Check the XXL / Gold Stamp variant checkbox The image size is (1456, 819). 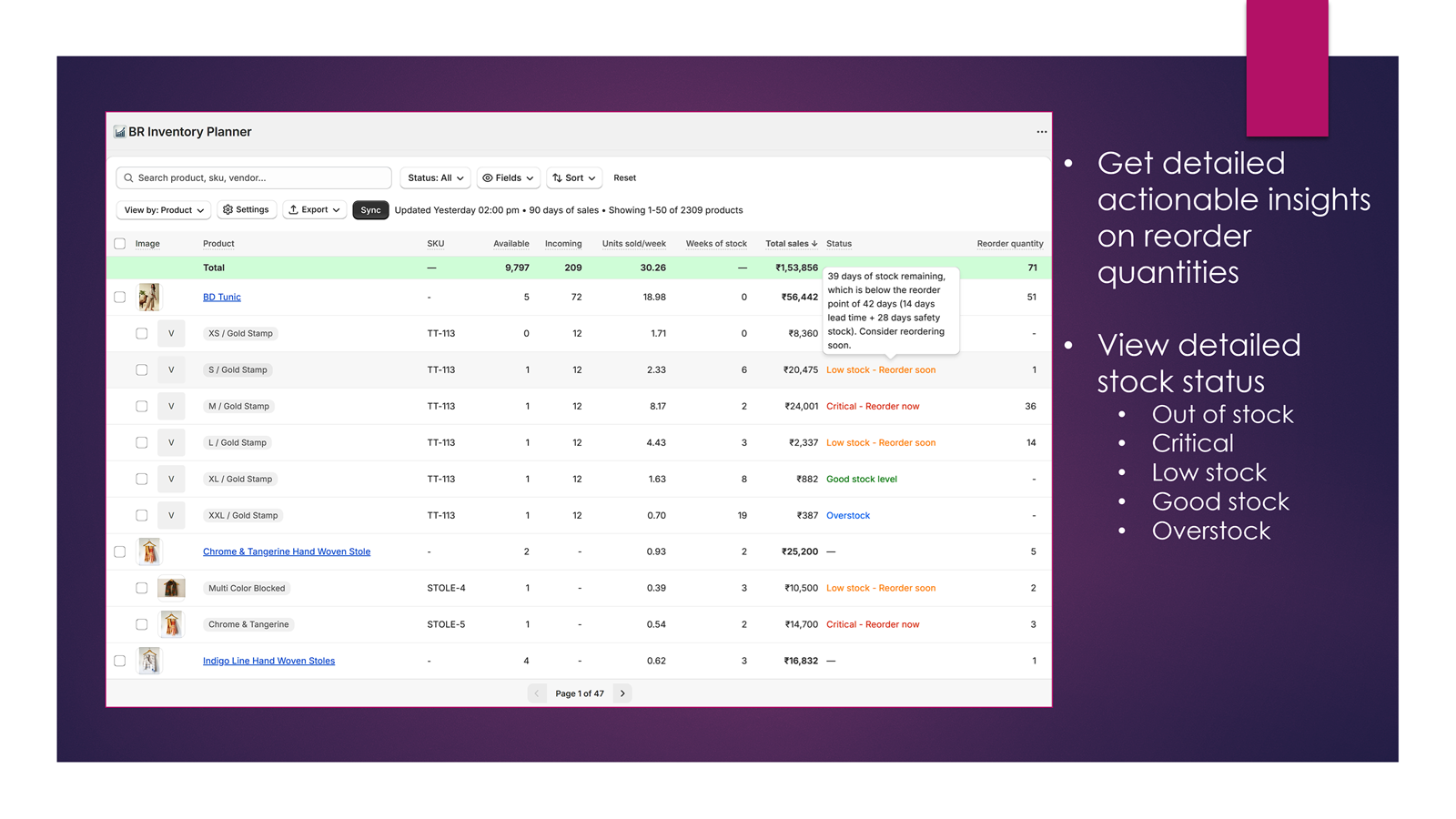(142, 515)
